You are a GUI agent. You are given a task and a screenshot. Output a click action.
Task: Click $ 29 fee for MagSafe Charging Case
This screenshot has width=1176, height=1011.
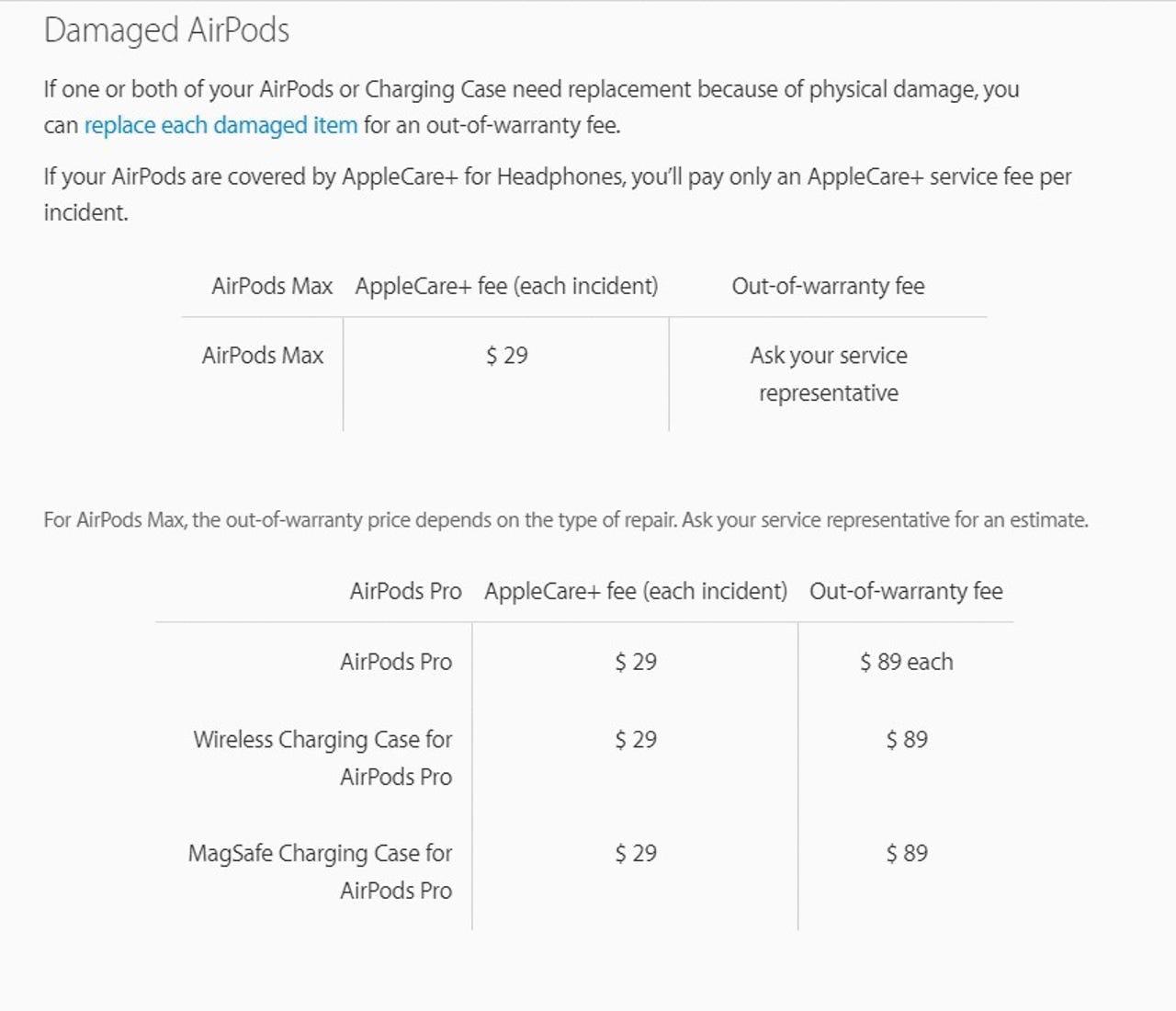(636, 854)
